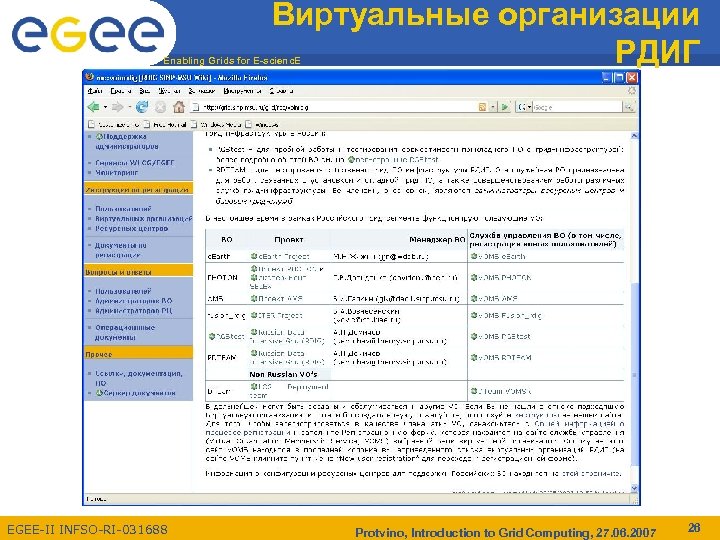
Task: Click the search magnifier button
Action: [628, 107]
